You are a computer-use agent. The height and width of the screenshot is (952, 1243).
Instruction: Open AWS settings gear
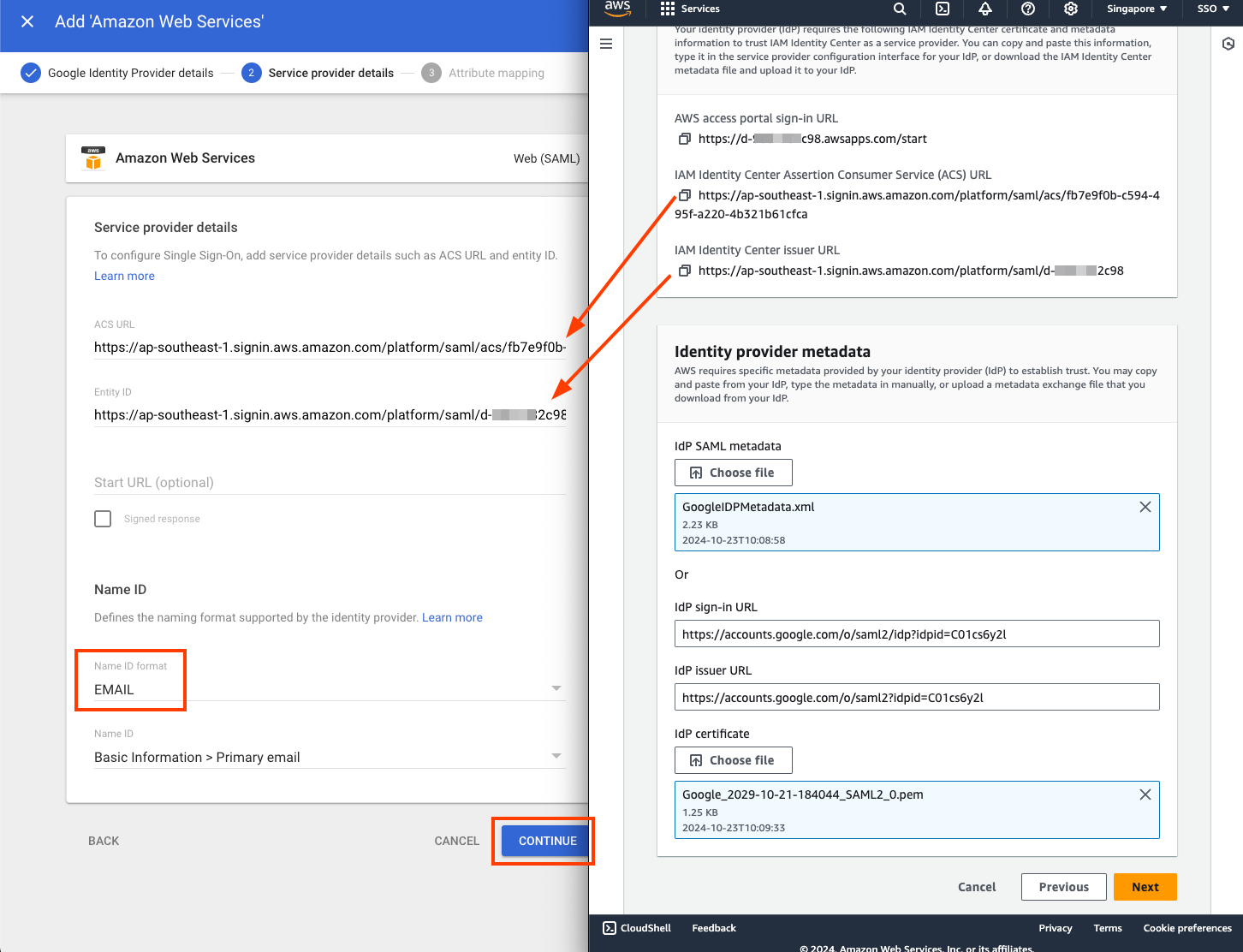point(1071,9)
